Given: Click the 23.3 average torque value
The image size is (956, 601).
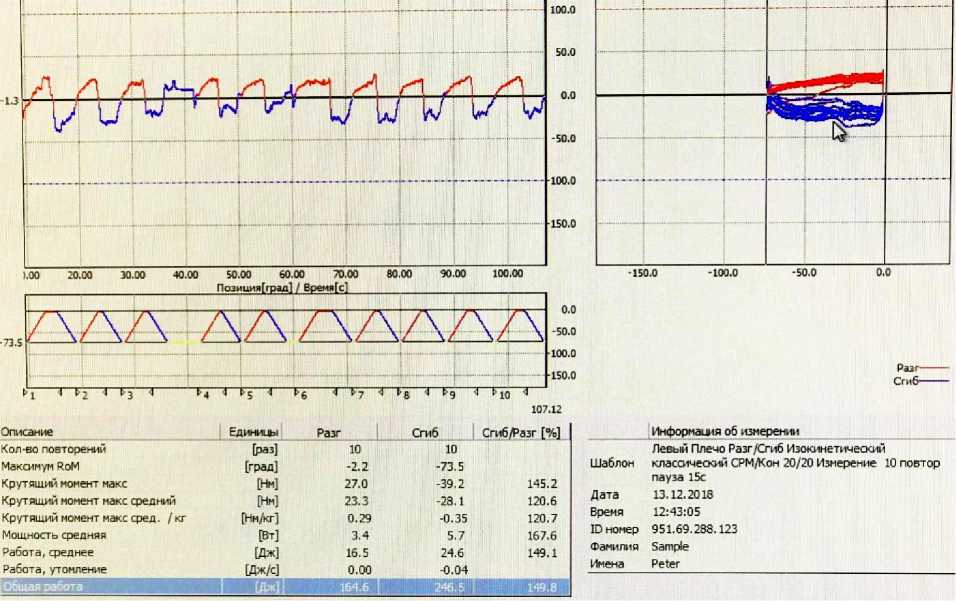Looking at the screenshot, I should (x=356, y=501).
